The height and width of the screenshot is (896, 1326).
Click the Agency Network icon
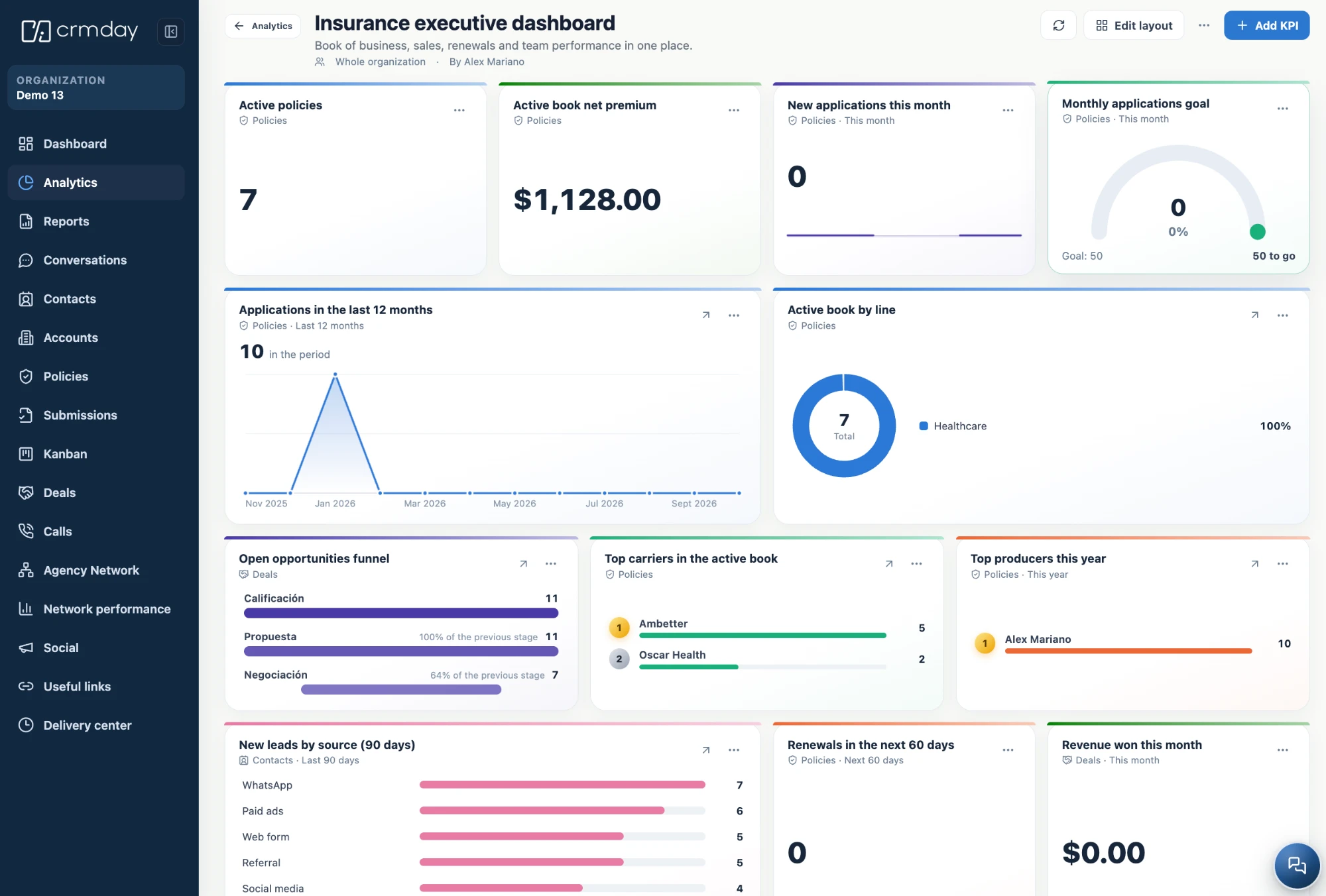point(26,570)
